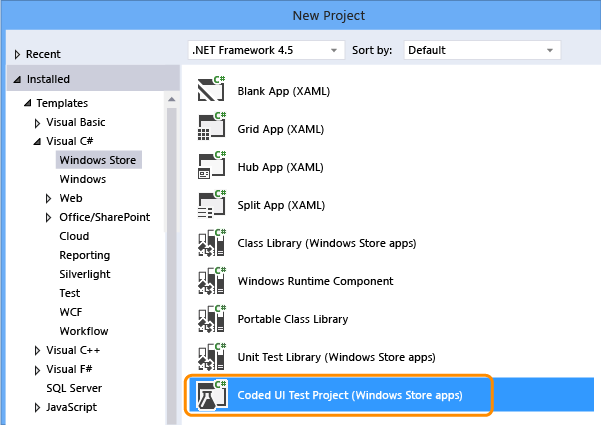Select the Windows tree item
The width and height of the screenshot is (601, 425).
(83, 179)
